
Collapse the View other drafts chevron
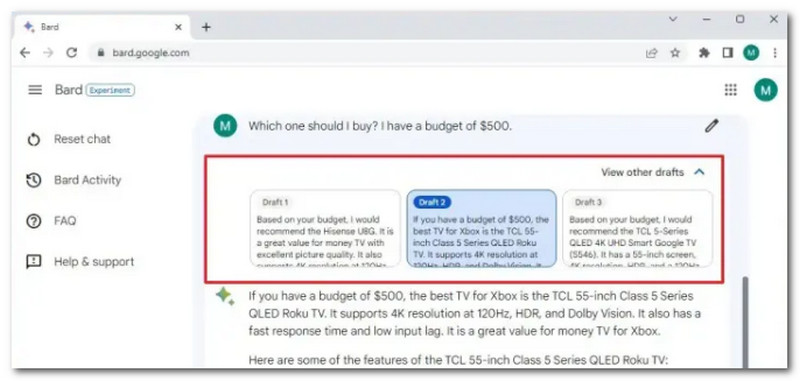coord(699,172)
